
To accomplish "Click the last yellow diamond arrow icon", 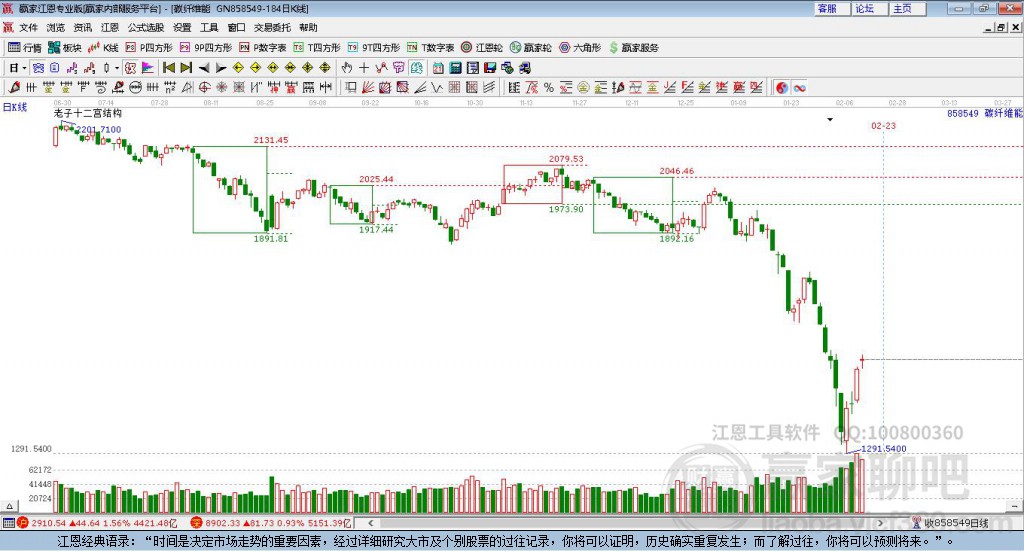I will click(325, 68).
